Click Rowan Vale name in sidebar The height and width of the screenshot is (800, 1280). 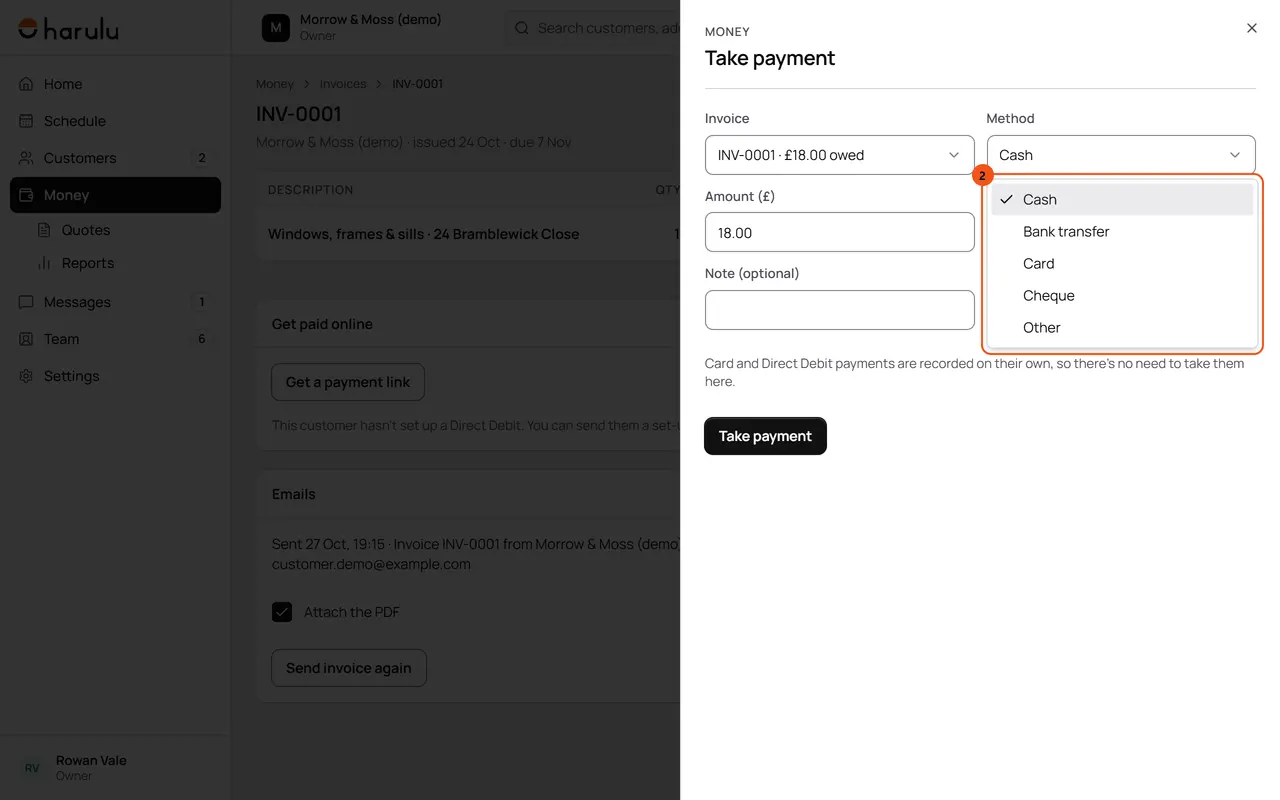91,760
